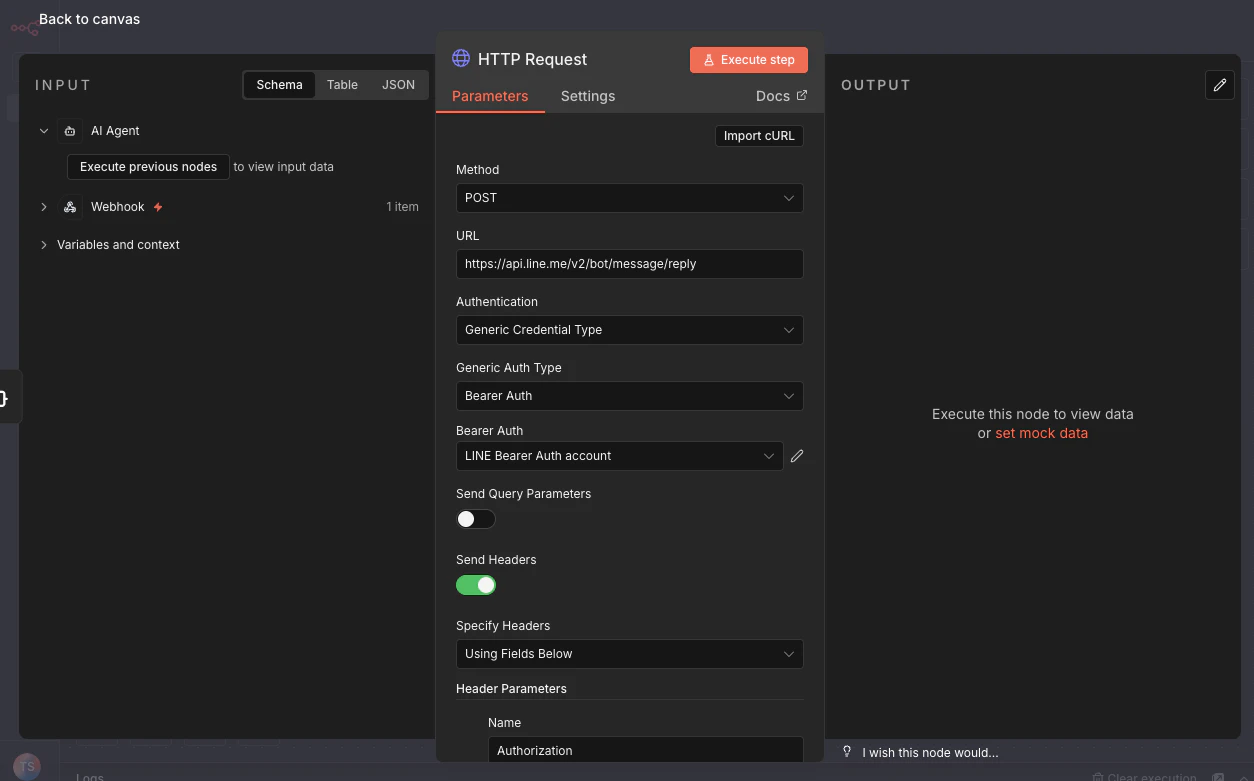Click the I wish this node would... text

pyautogui.click(x=930, y=753)
